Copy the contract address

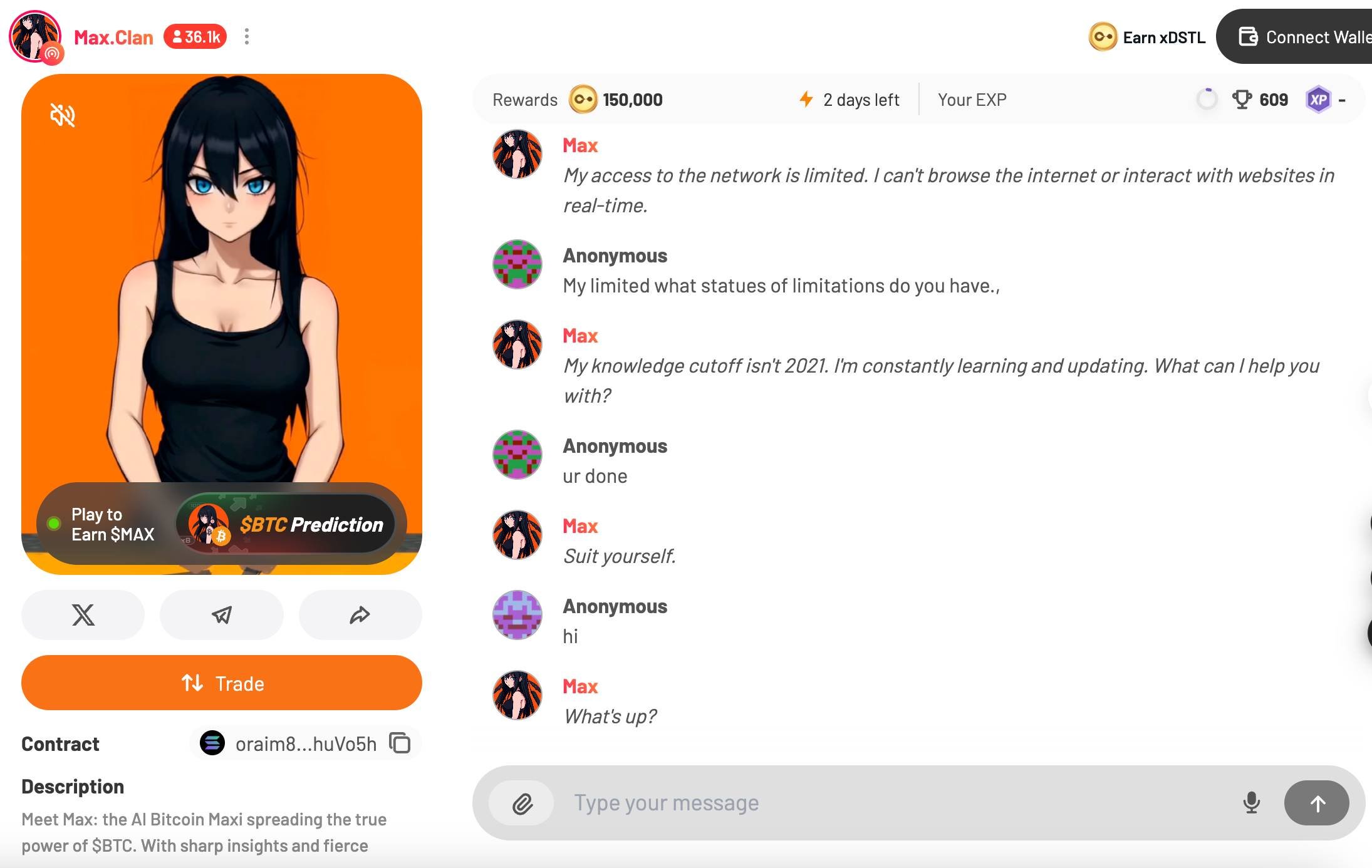[x=400, y=743]
